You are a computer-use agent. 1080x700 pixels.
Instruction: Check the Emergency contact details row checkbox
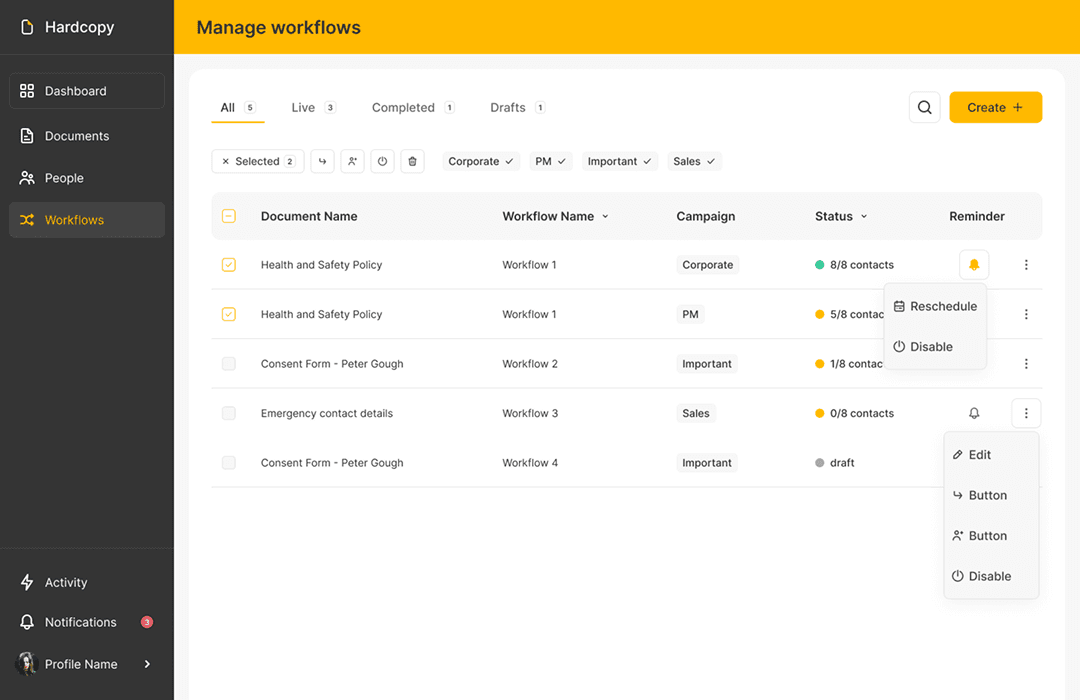[x=229, y=413]
